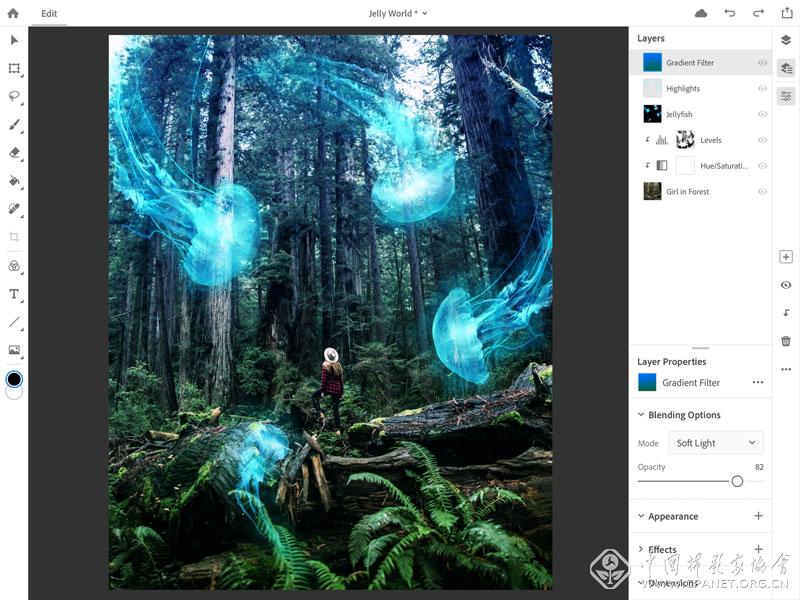Click the Hue/Saturation adjustment icon

click(x=662, y=166)
